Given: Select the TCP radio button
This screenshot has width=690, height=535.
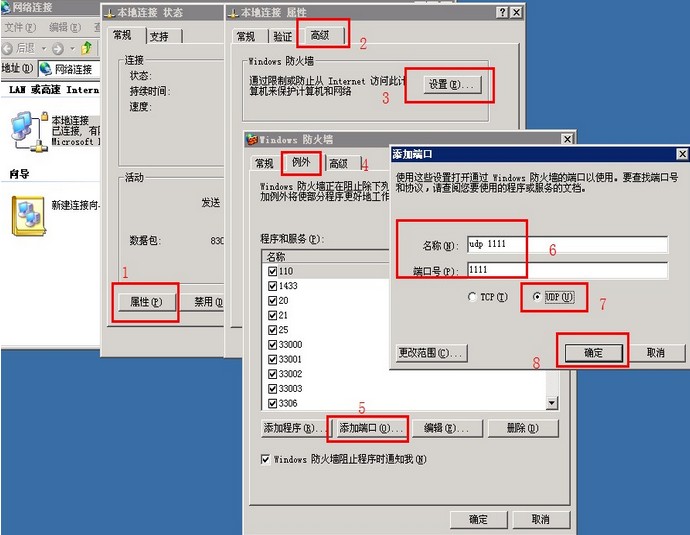Looking at the screenshot, I should click(x=472, y=297).
